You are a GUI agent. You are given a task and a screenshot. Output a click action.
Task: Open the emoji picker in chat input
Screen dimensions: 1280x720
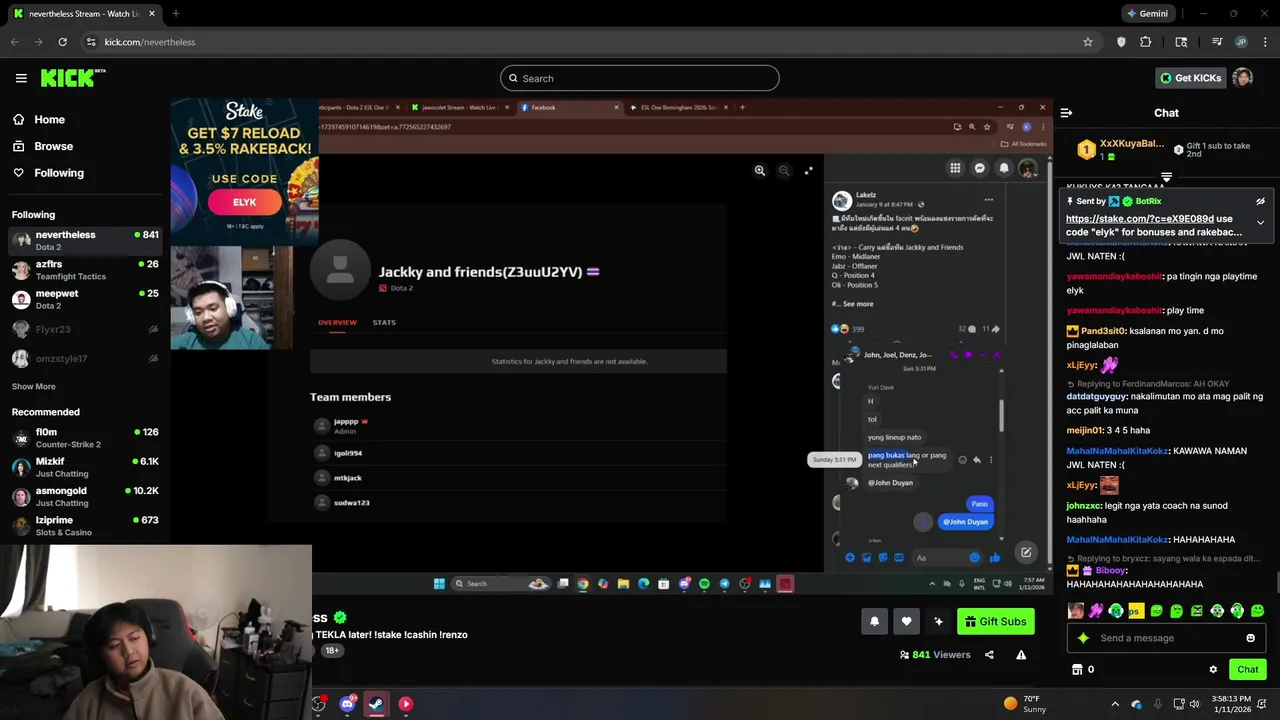pos(1250,638)
